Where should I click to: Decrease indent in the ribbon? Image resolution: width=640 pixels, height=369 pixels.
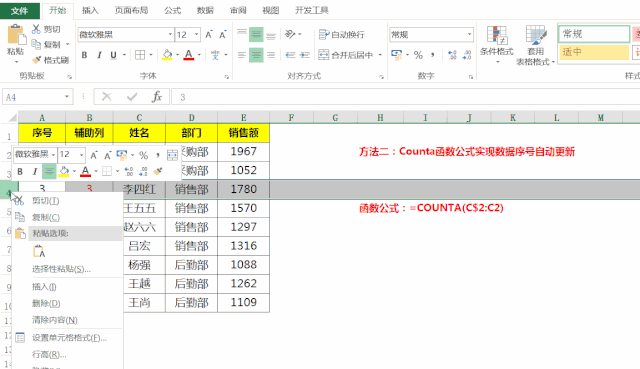(290, 55)
